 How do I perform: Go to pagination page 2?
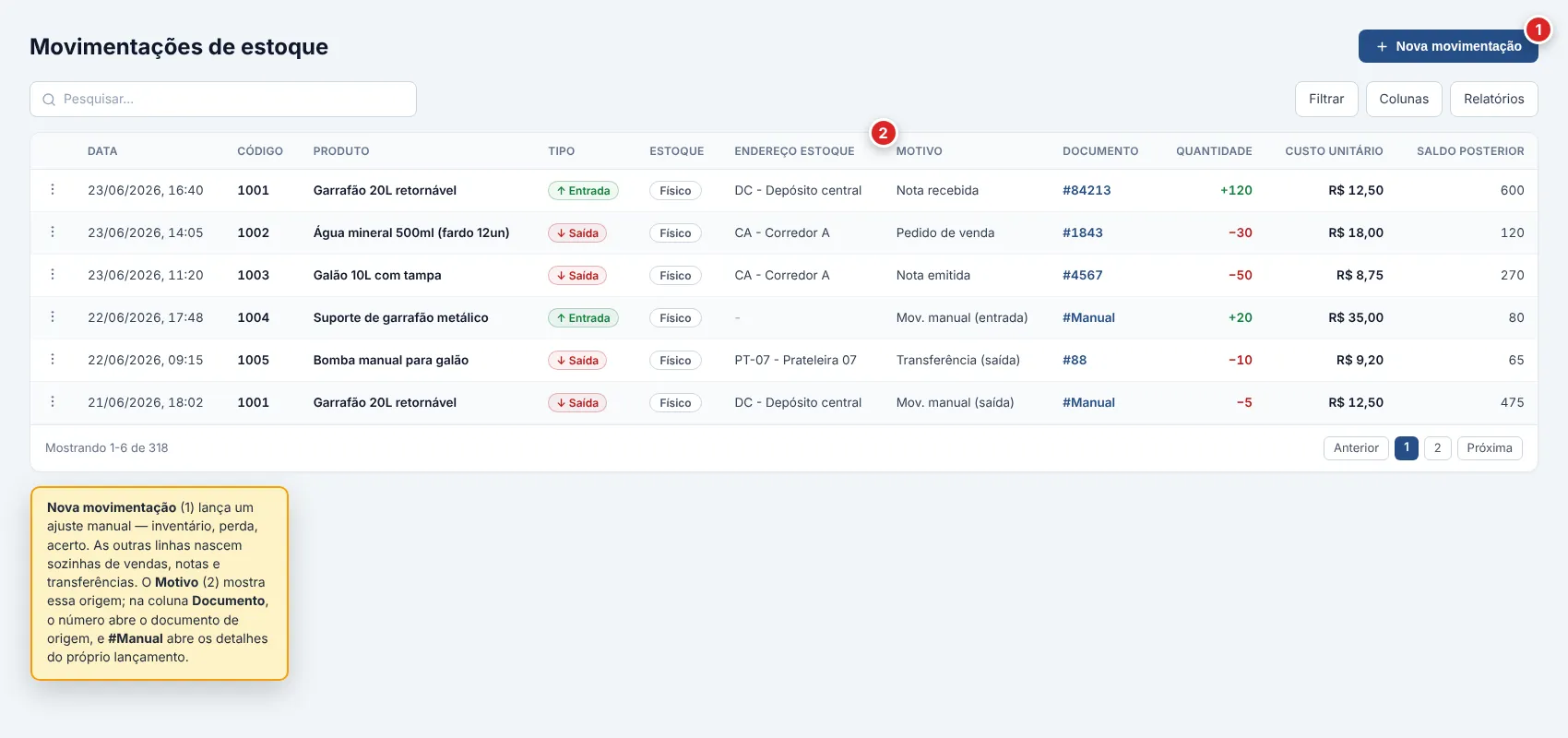click(1437, 447)
